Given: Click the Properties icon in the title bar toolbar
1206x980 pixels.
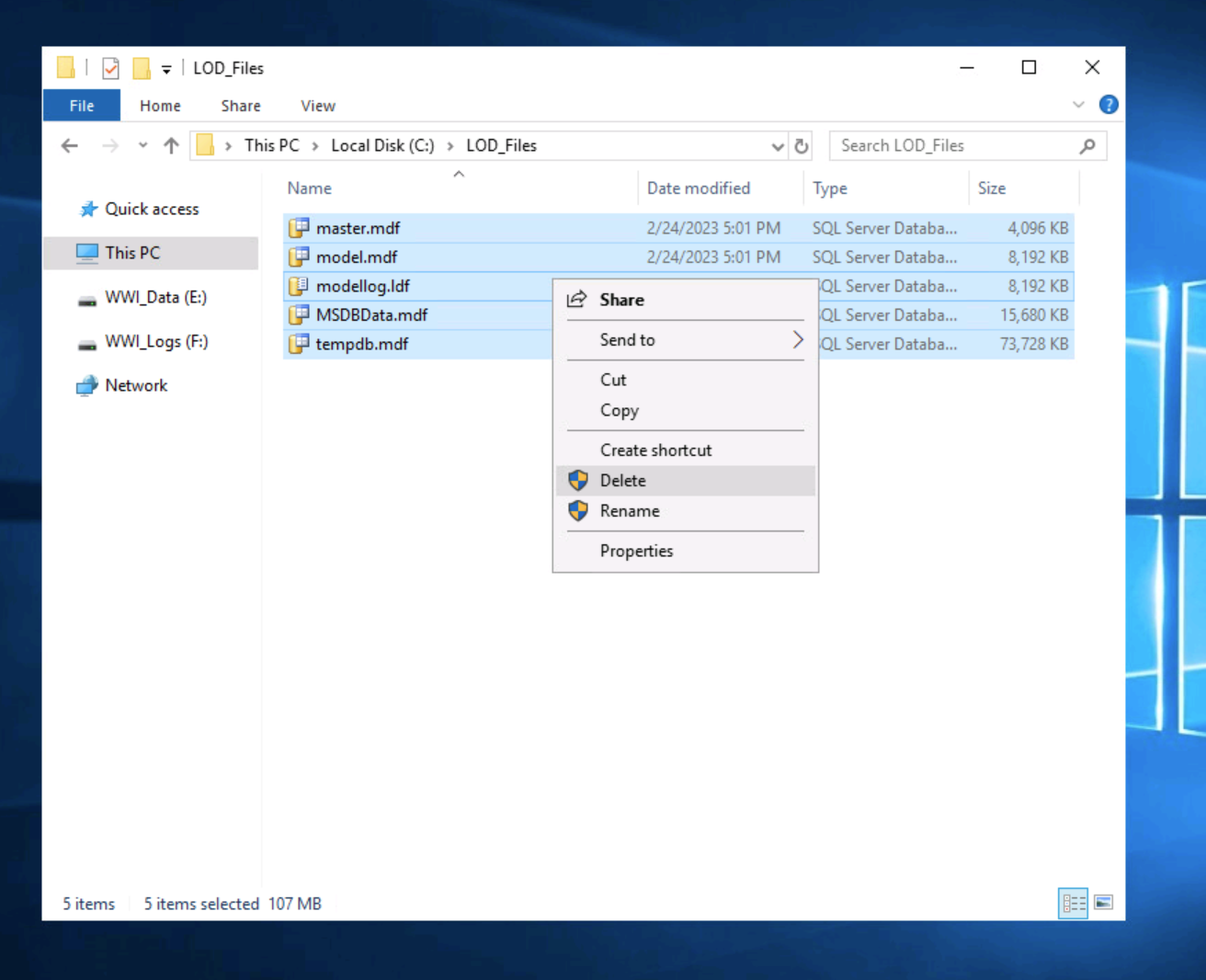Looking at the screenshot, I should 110,67.
